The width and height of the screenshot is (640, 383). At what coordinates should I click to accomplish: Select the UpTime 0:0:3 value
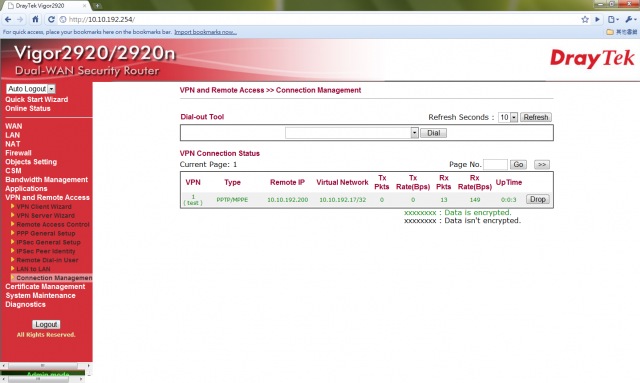509,200
